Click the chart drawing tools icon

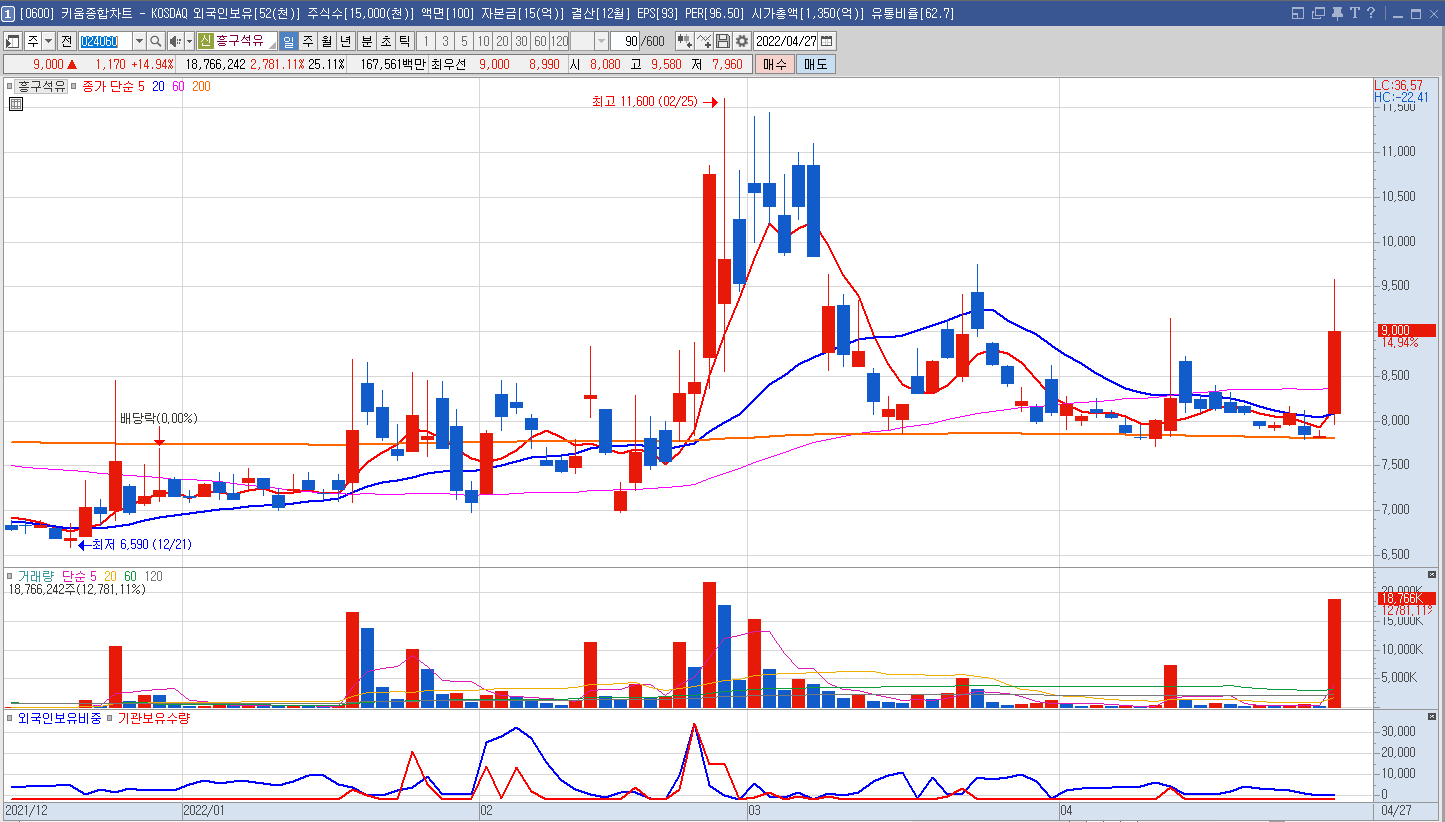705,41
